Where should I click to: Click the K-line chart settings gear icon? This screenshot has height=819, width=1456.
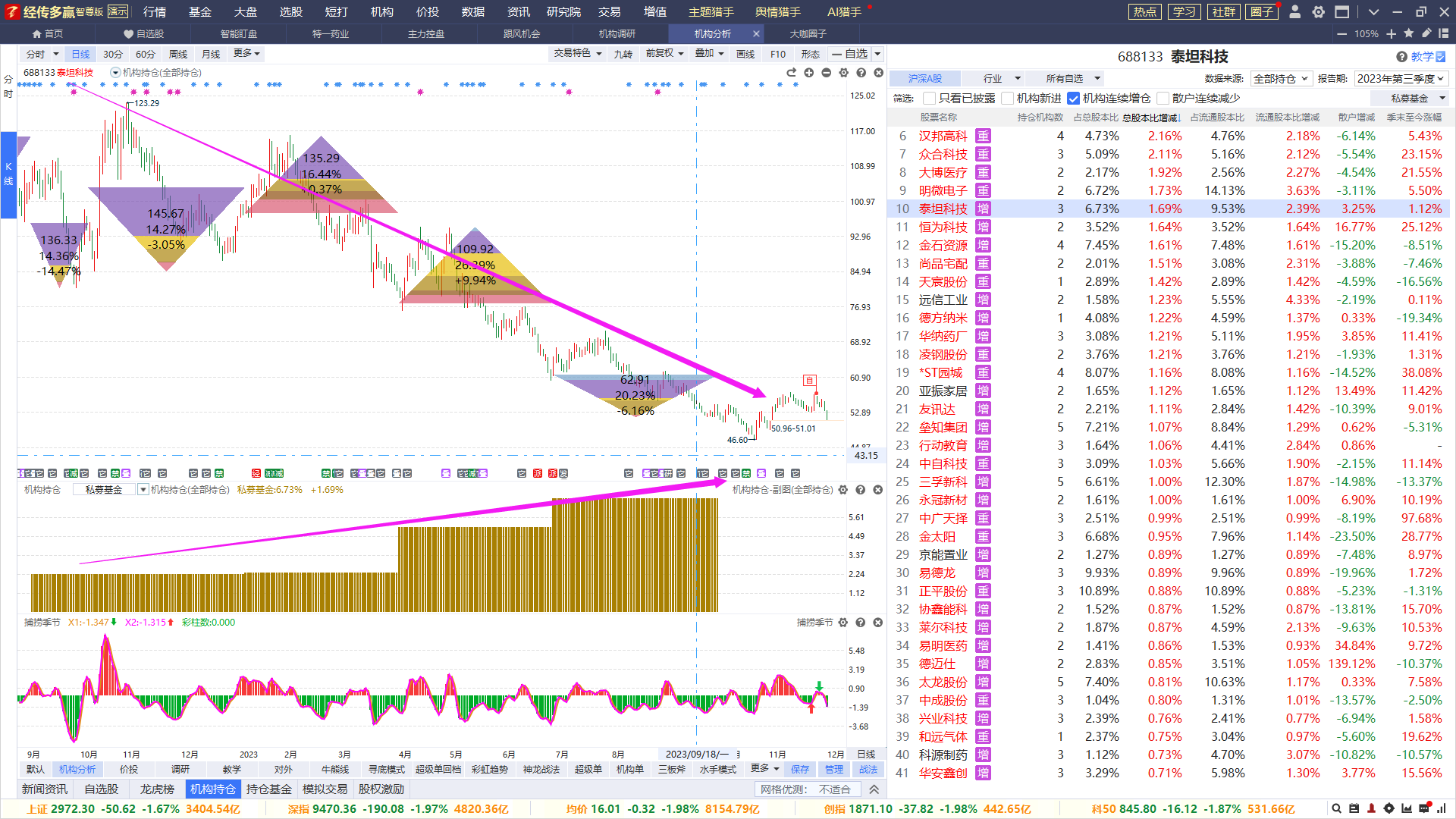[x=843, y=73]
